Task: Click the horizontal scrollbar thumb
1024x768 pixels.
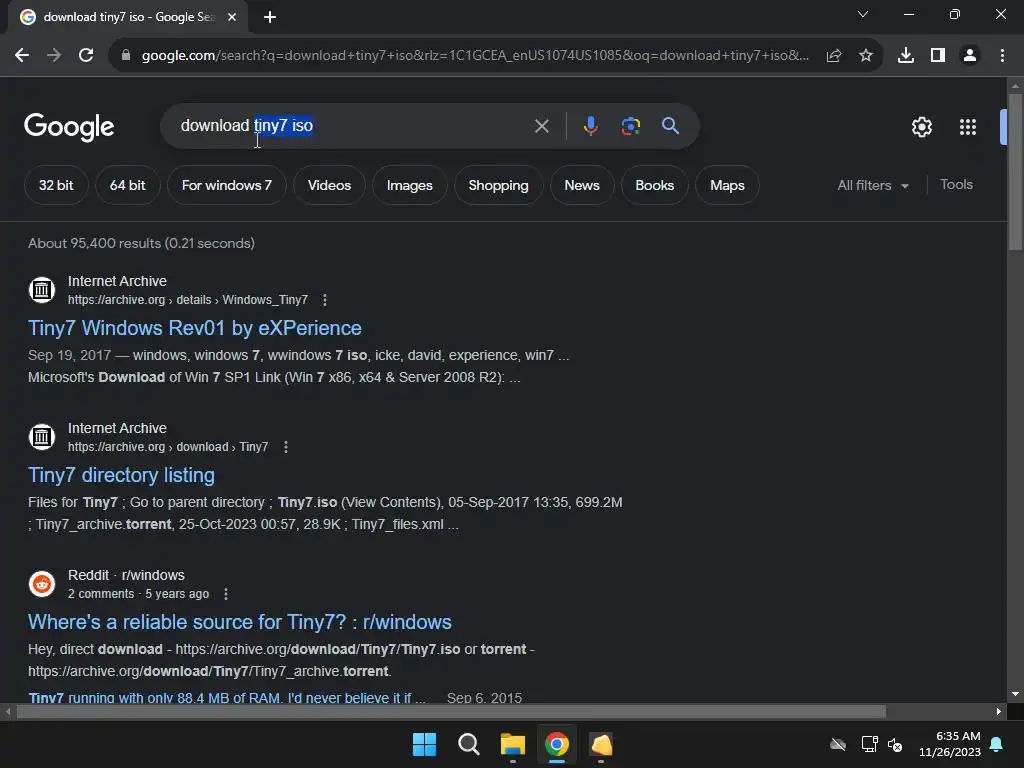Action: (x=451, y=711)
